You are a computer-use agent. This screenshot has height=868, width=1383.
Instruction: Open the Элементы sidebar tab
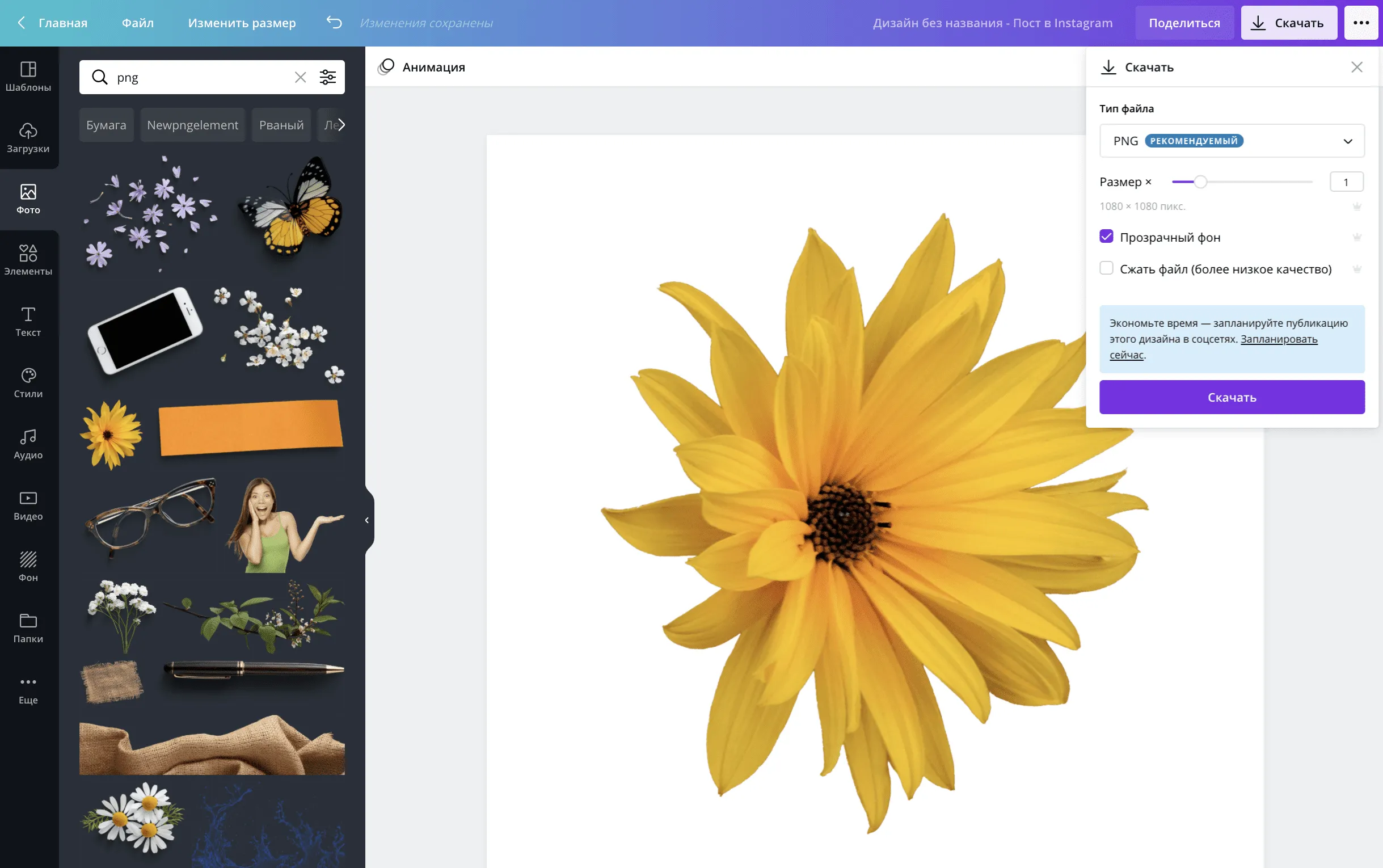[x=28, y=260]
